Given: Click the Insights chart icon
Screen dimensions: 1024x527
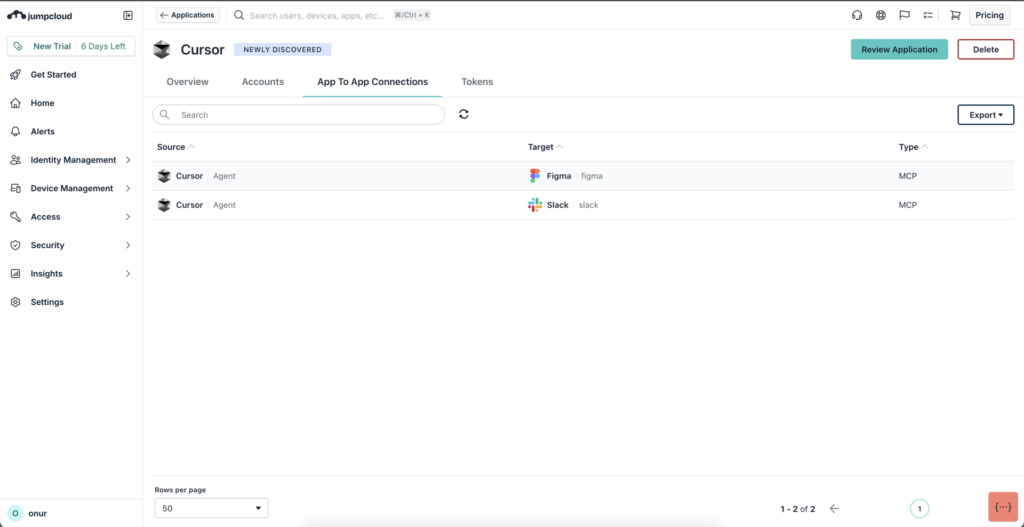Looking at the screenshot, I should pos(16,274).
